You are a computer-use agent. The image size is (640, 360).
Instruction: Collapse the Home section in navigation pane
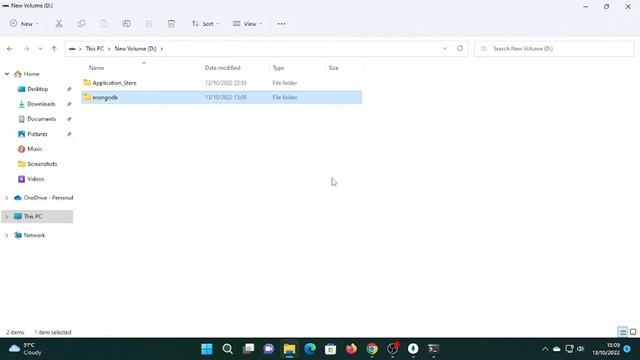click(x=7, y=74)
